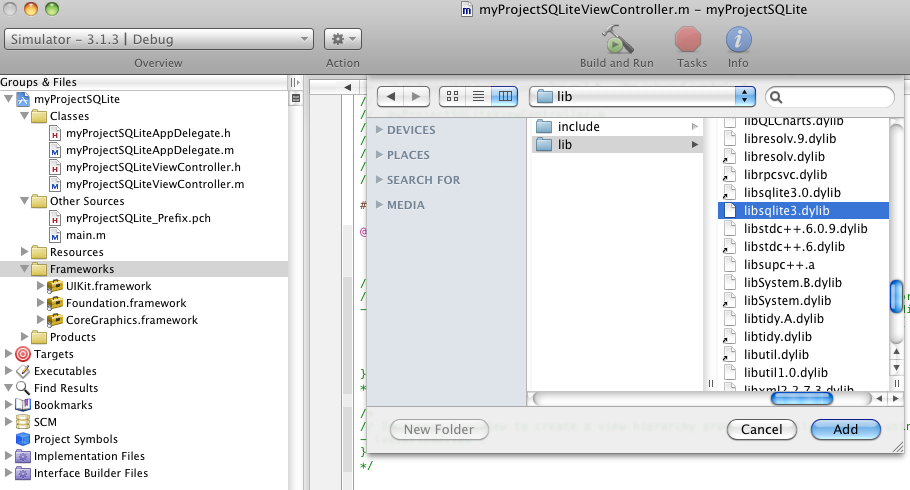This screenshot has height=490, width=910.
Task: Expand the Resources group
Action: click(24, 251)
